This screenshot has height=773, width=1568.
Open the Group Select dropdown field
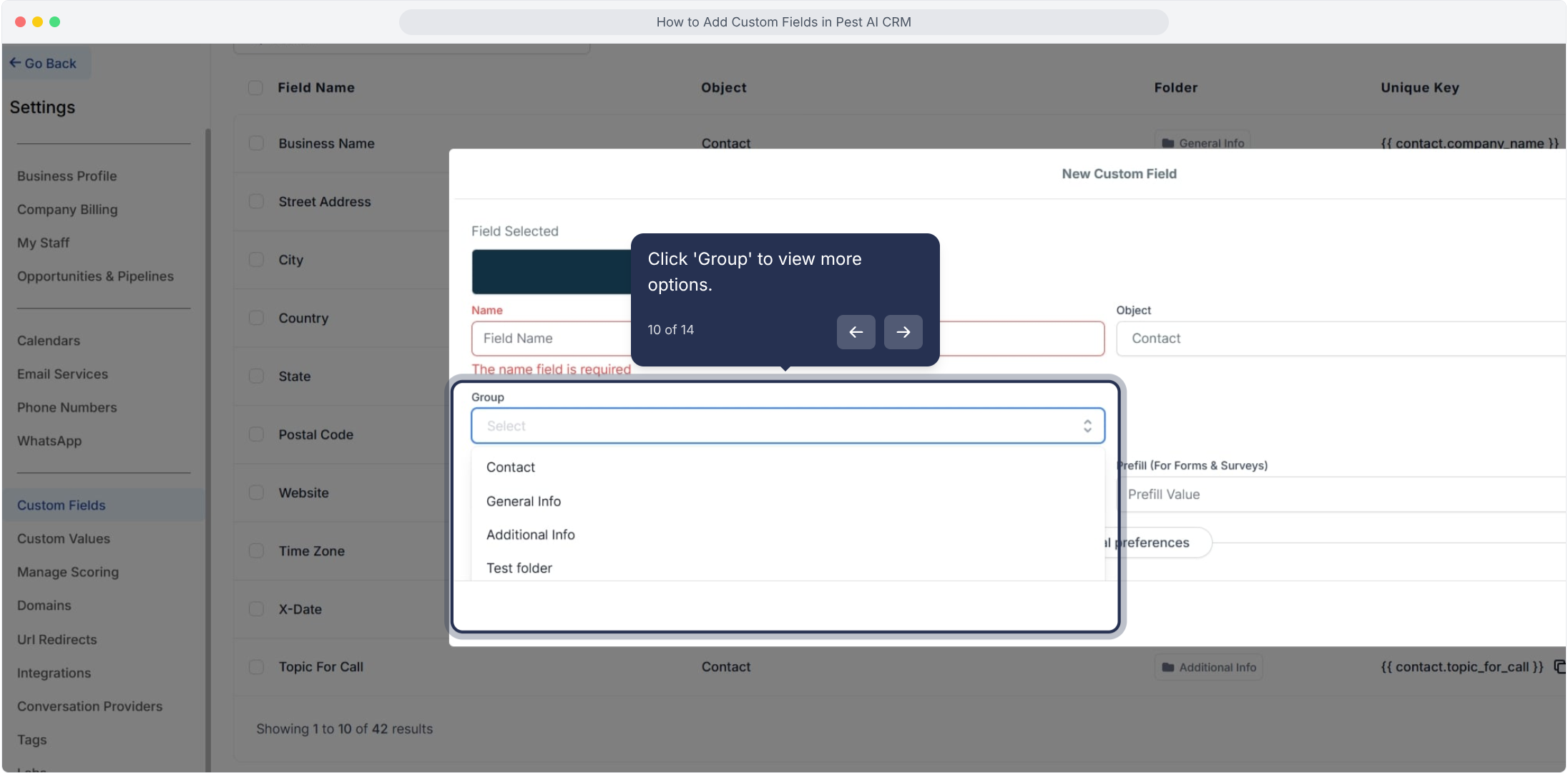pyautogui.click(x=788, y=426)
